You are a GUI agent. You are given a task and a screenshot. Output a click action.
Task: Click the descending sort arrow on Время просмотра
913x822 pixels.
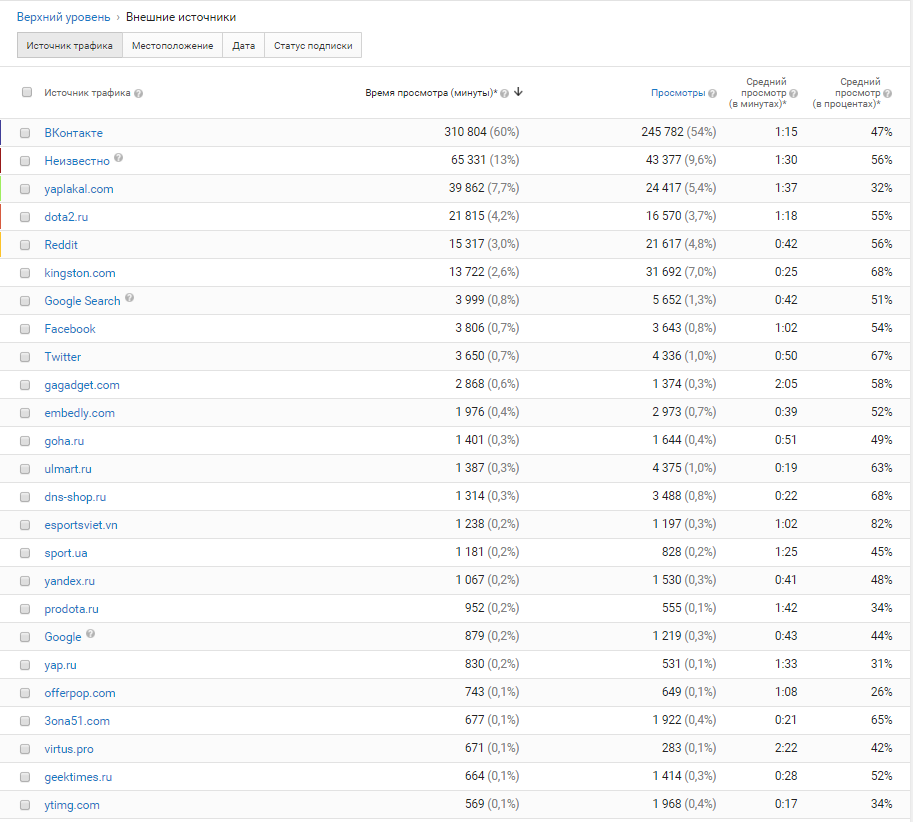(518, 92)
